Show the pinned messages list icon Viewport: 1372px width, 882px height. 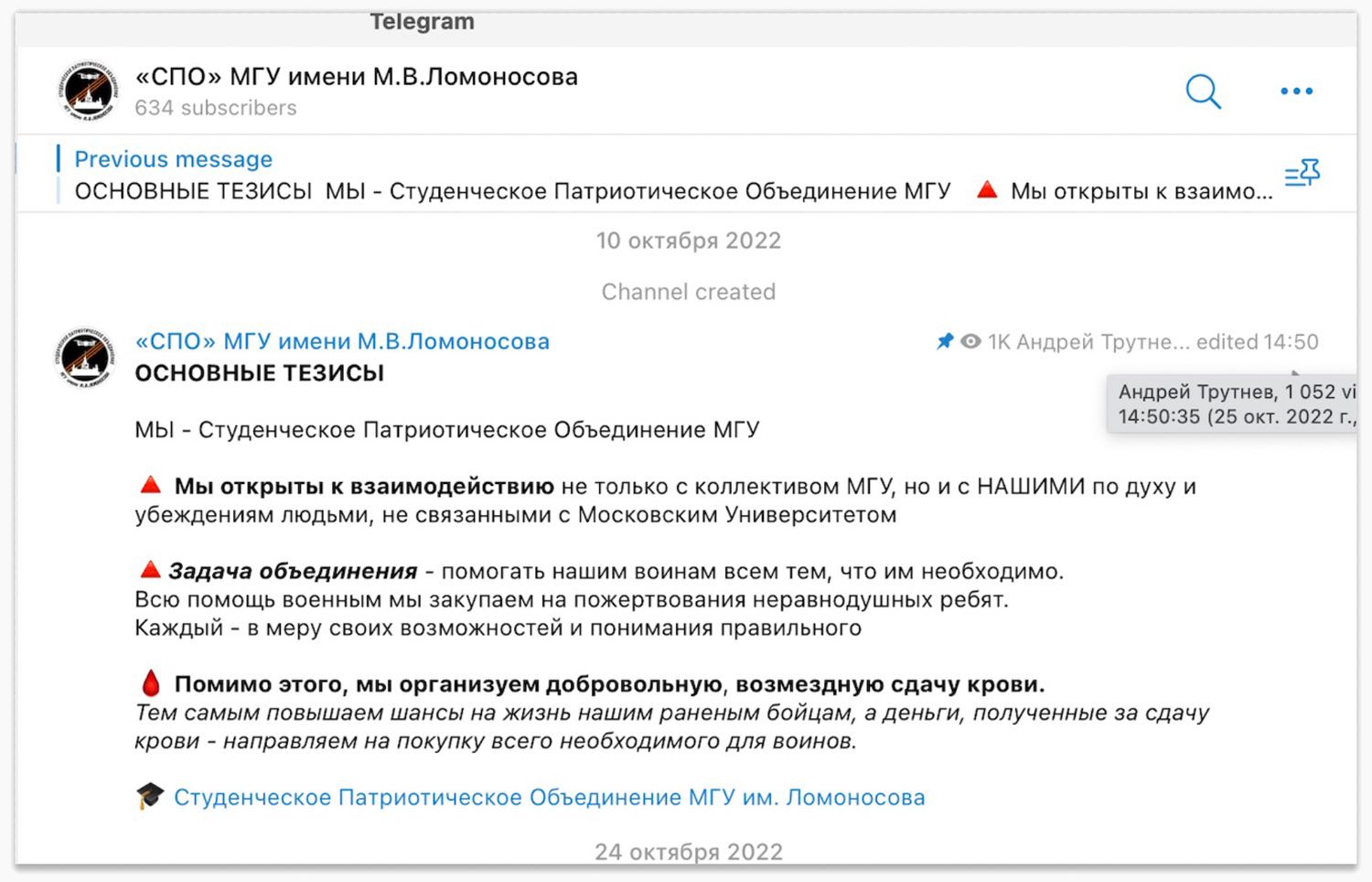point(1302,173)
